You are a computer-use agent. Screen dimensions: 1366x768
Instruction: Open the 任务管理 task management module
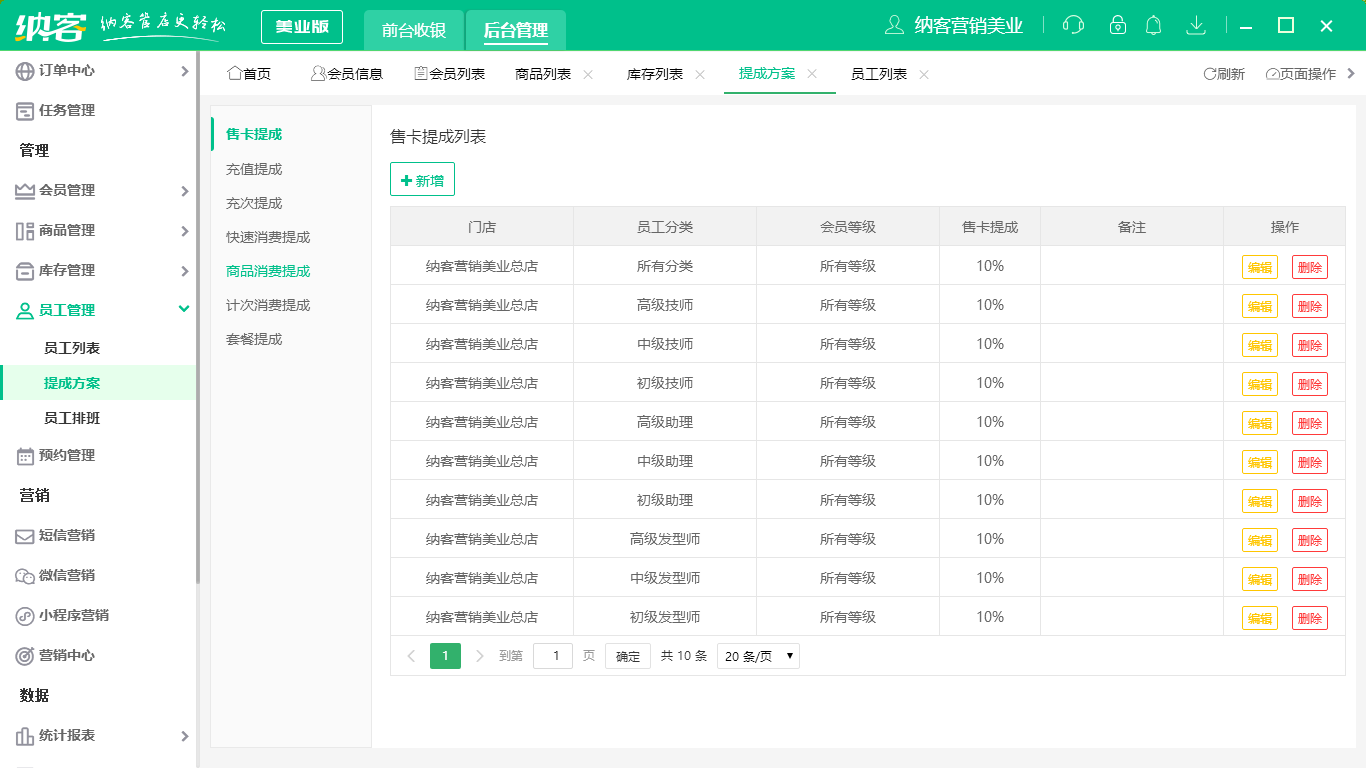click(x=60, y=110)
